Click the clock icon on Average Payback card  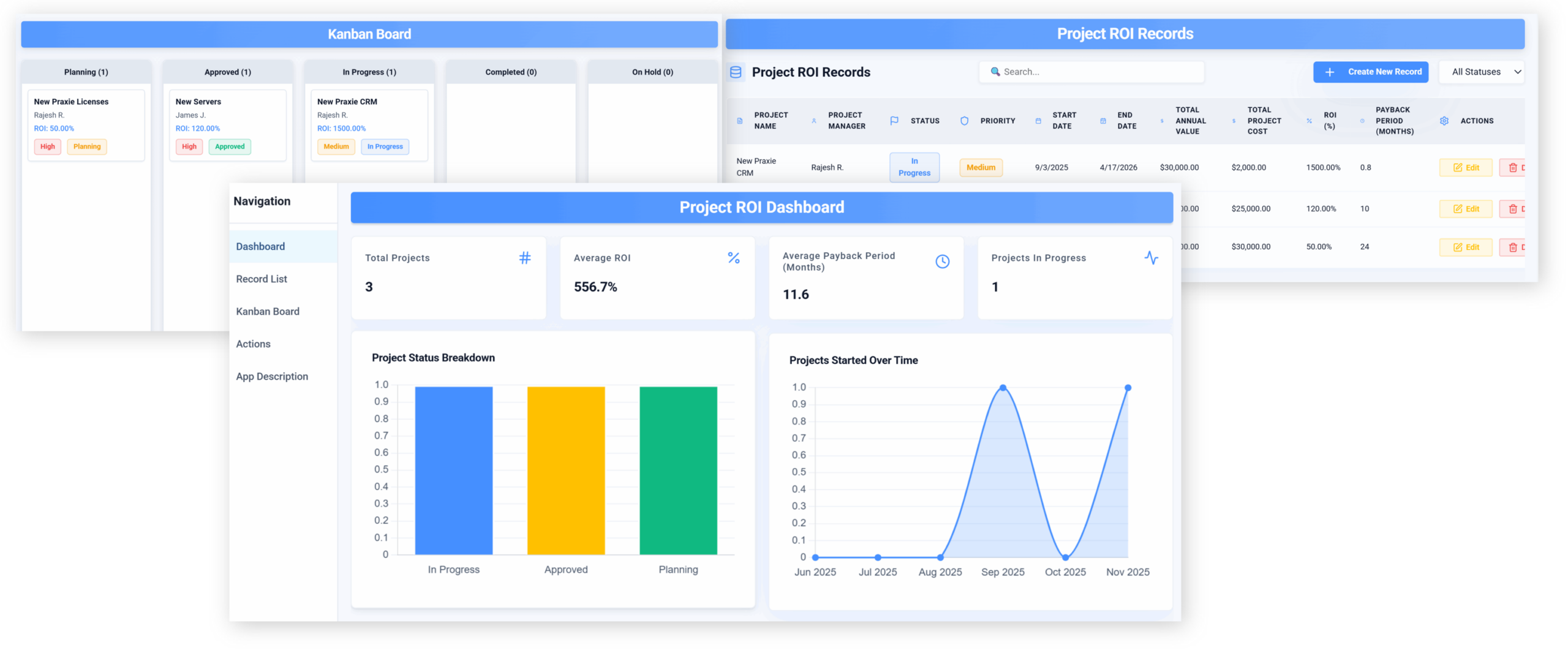943,262
